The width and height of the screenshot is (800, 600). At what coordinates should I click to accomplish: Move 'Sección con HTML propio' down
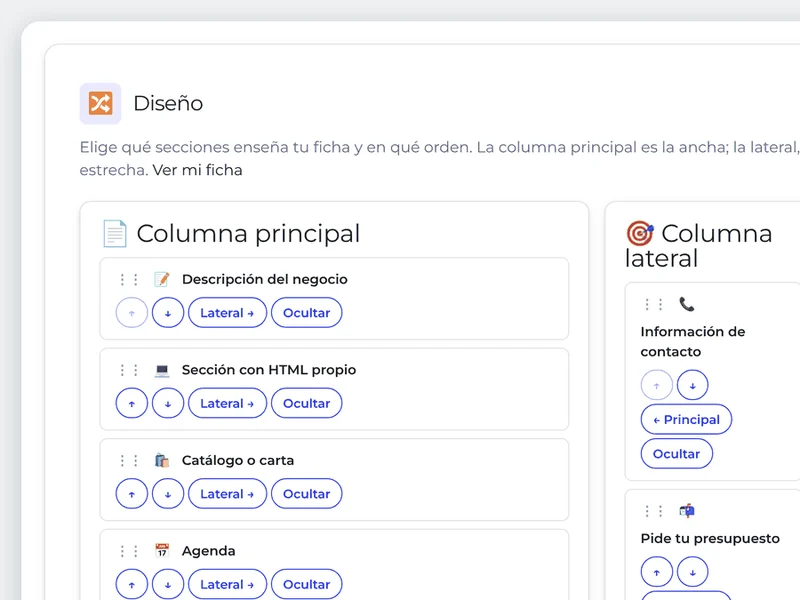pos(168,404)
